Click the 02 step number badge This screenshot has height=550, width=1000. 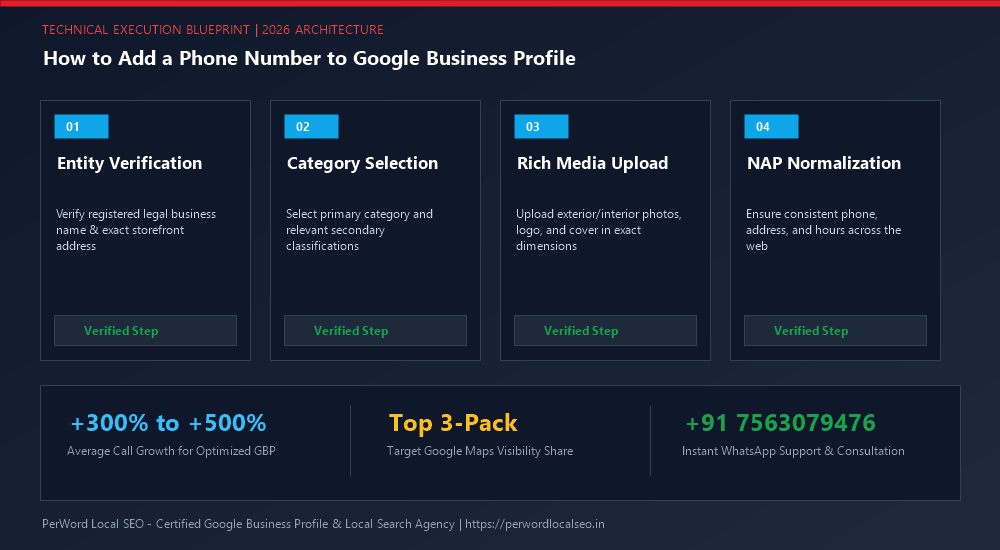(x=311, y=126)
